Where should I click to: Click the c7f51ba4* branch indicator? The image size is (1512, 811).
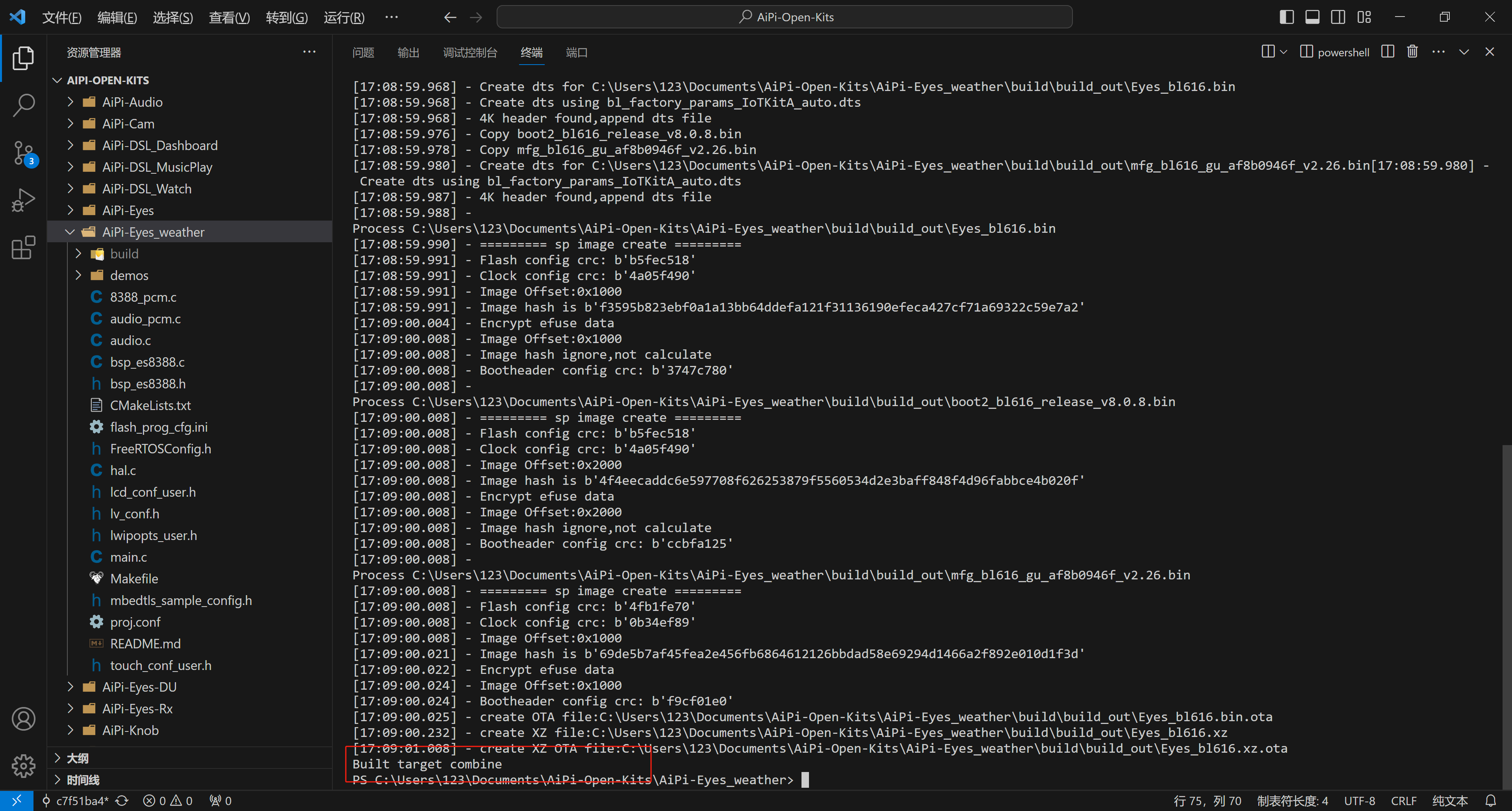coord(76,800)
